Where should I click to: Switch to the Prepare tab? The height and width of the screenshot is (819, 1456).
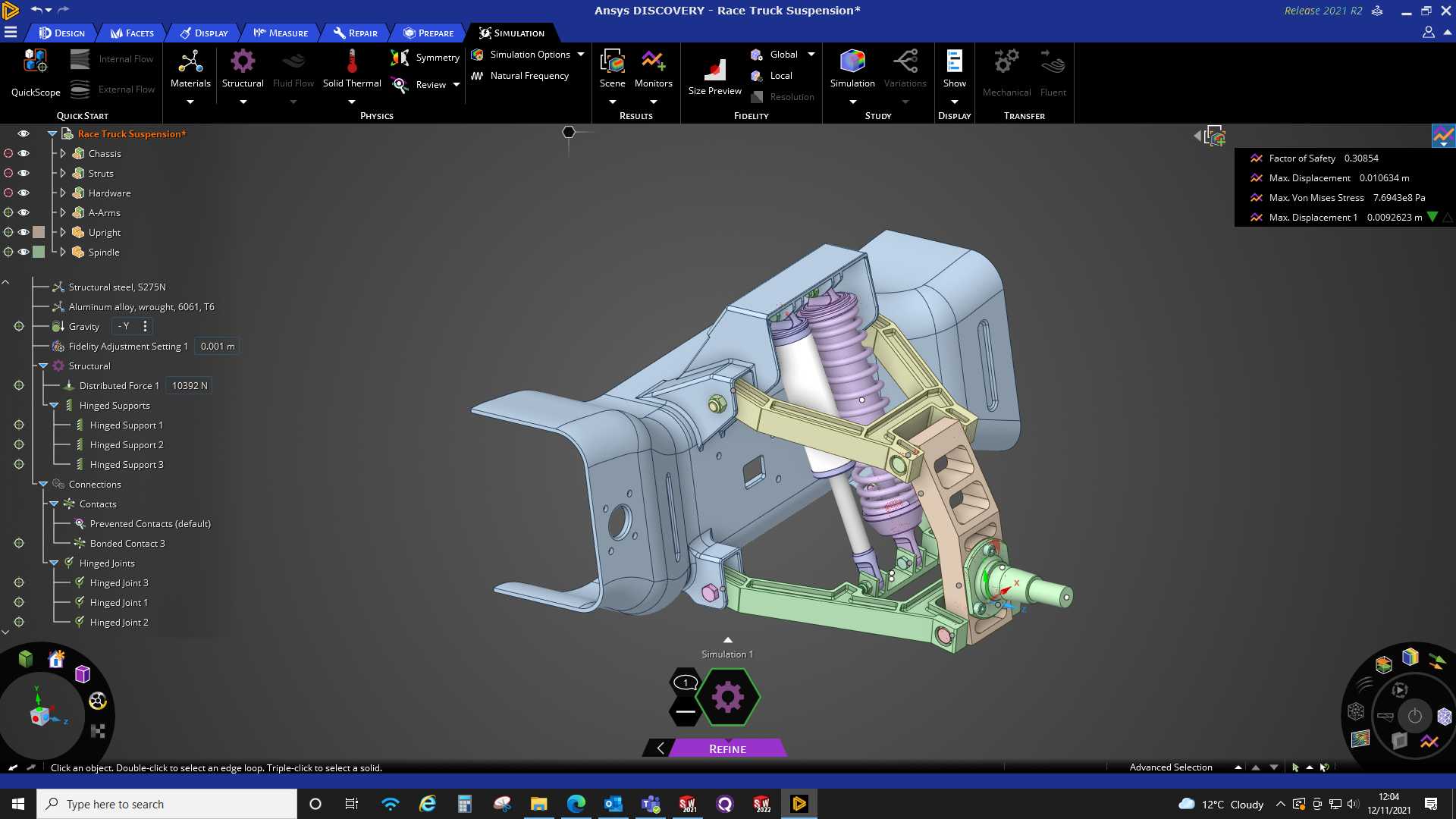point(428,33)
